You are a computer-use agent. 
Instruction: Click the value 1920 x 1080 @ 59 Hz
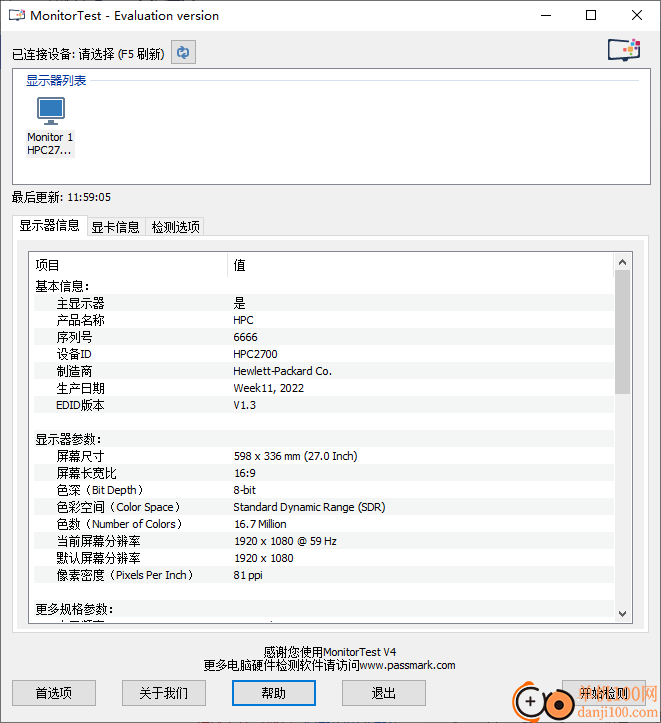285,541
